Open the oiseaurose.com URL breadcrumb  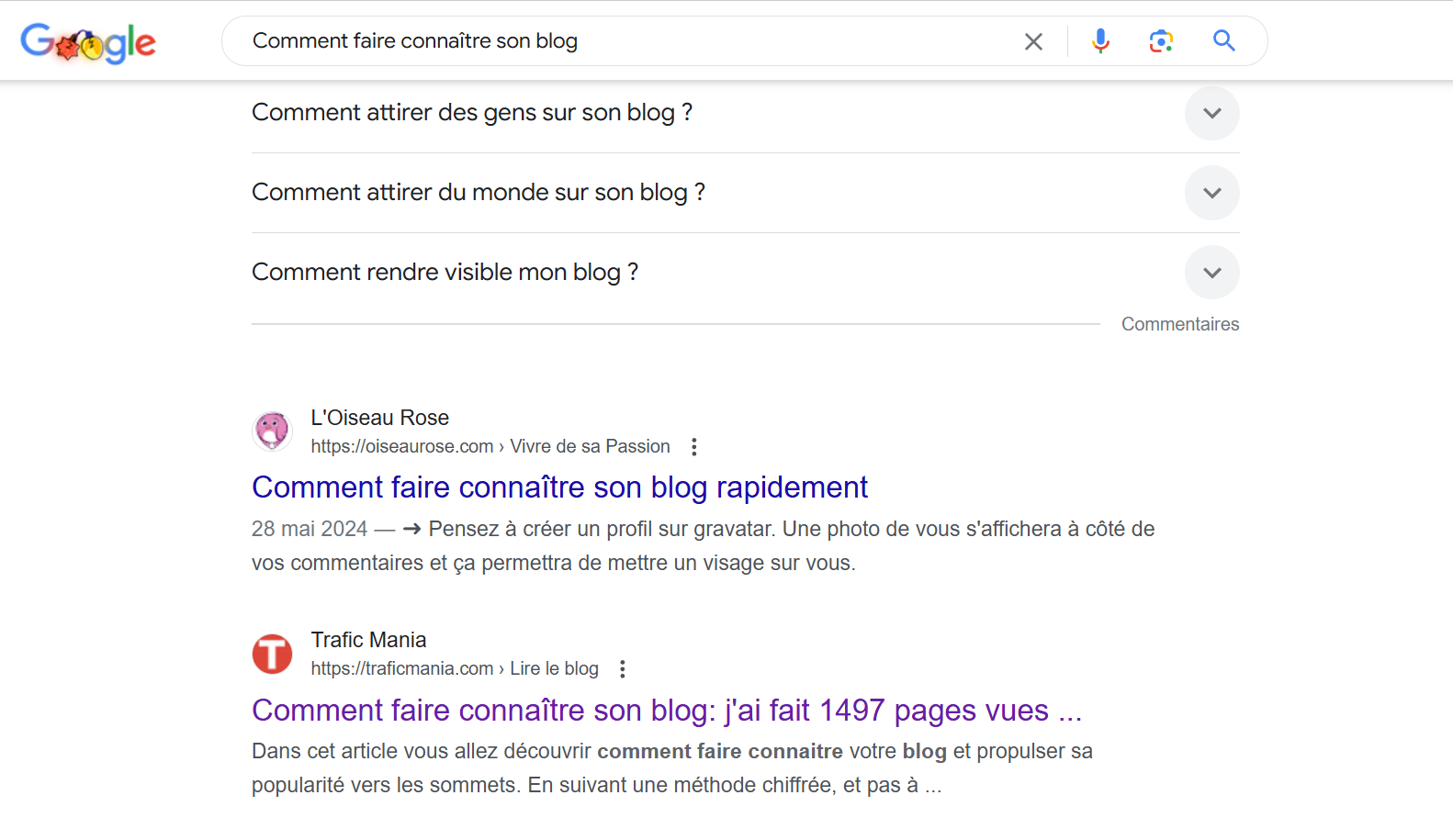tap(490, 446)
